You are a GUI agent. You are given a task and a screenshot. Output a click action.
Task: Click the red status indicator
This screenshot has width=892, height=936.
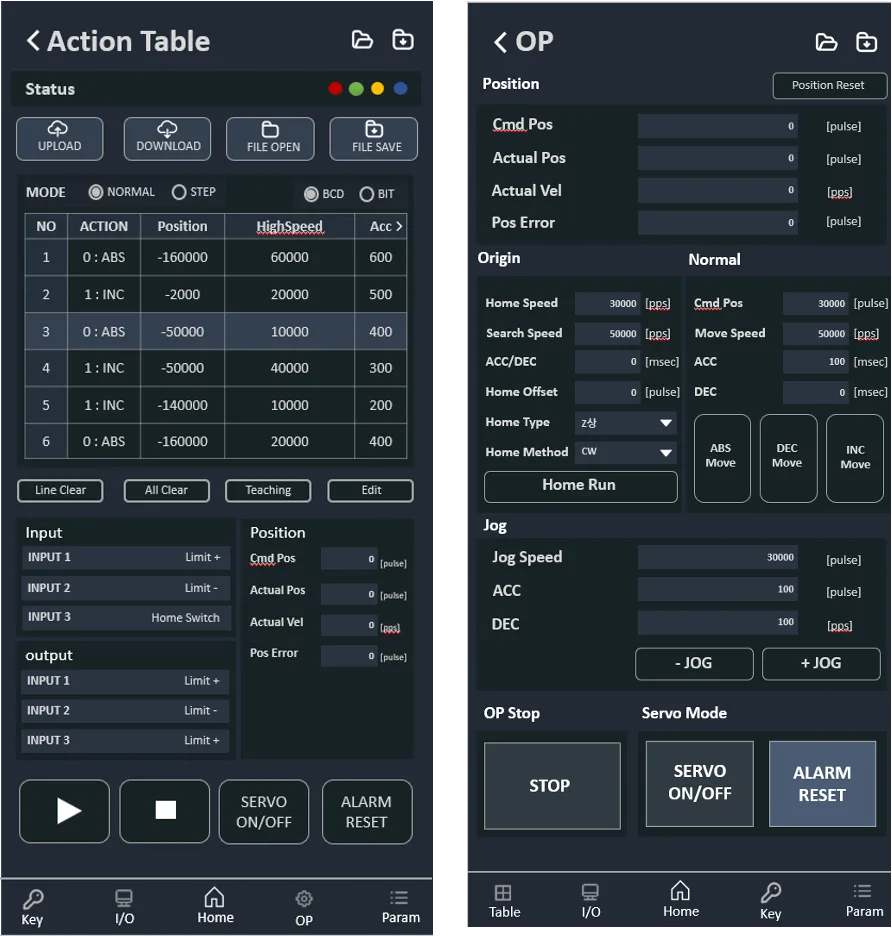click(336, 89)
